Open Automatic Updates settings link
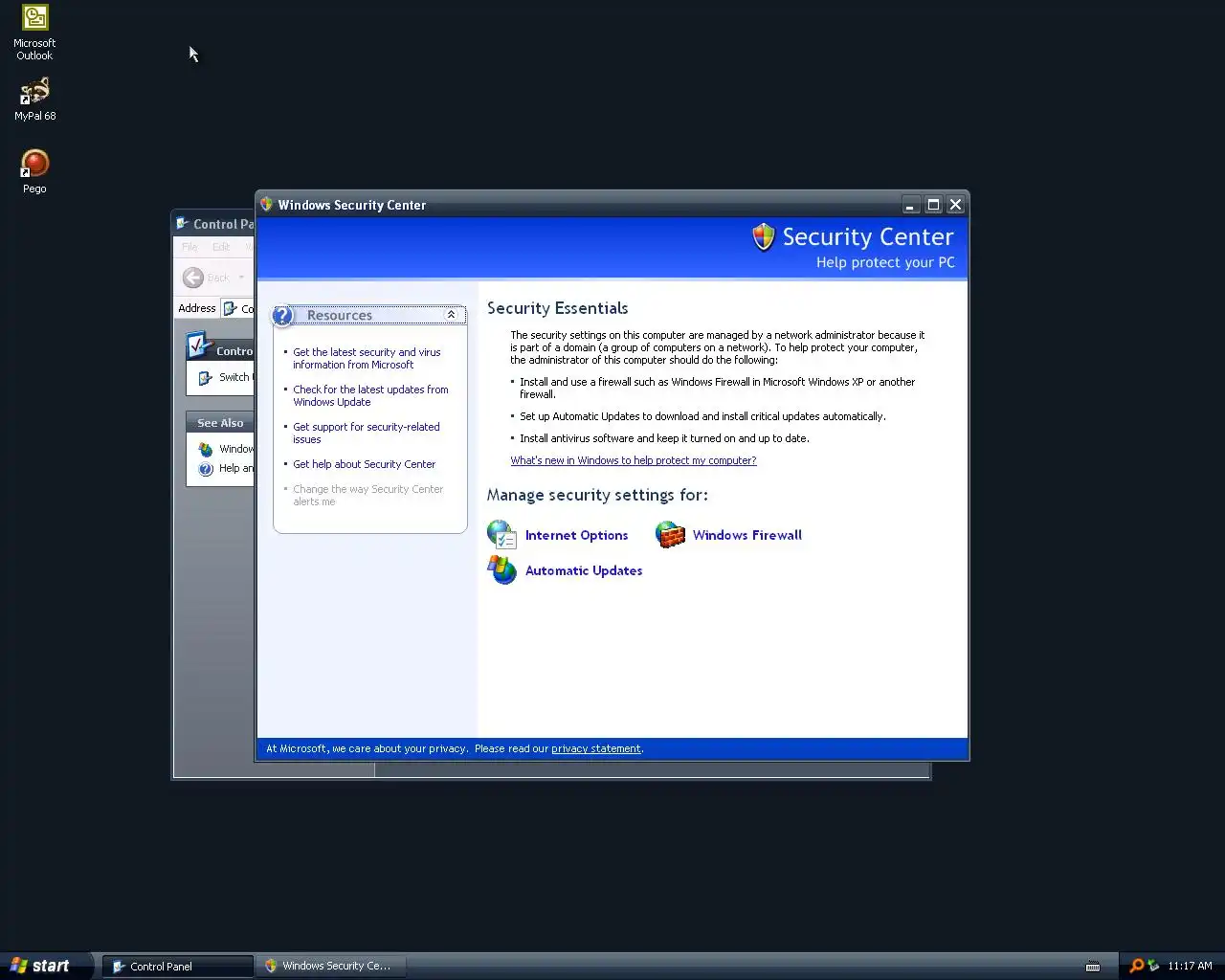The height and width of the screenshot is (980, 1225). 584,570
